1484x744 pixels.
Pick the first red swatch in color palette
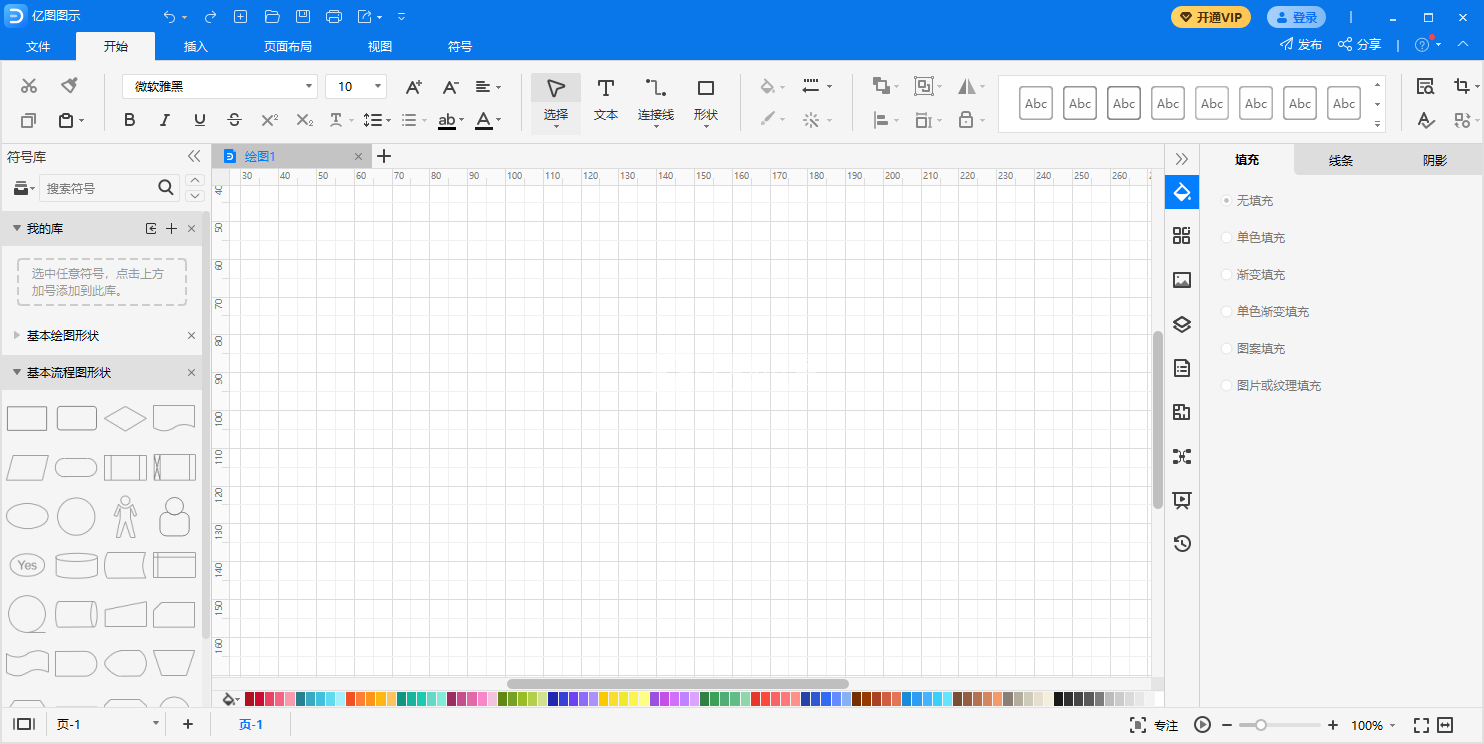coord(250,699)
